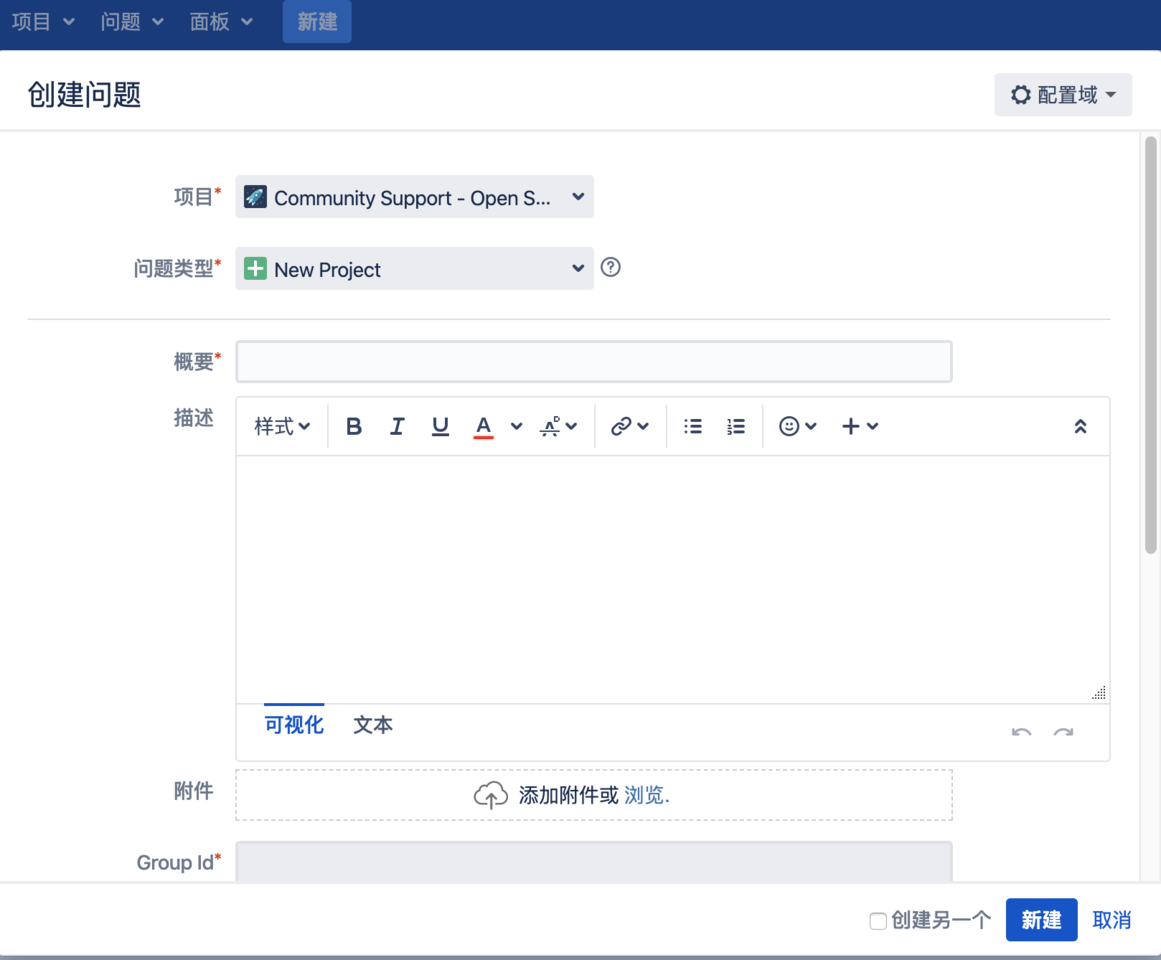The width and height of the screenshot is (1161, 960).
Task: Open the 项目 project dropdown
Action: click(414, 197)
